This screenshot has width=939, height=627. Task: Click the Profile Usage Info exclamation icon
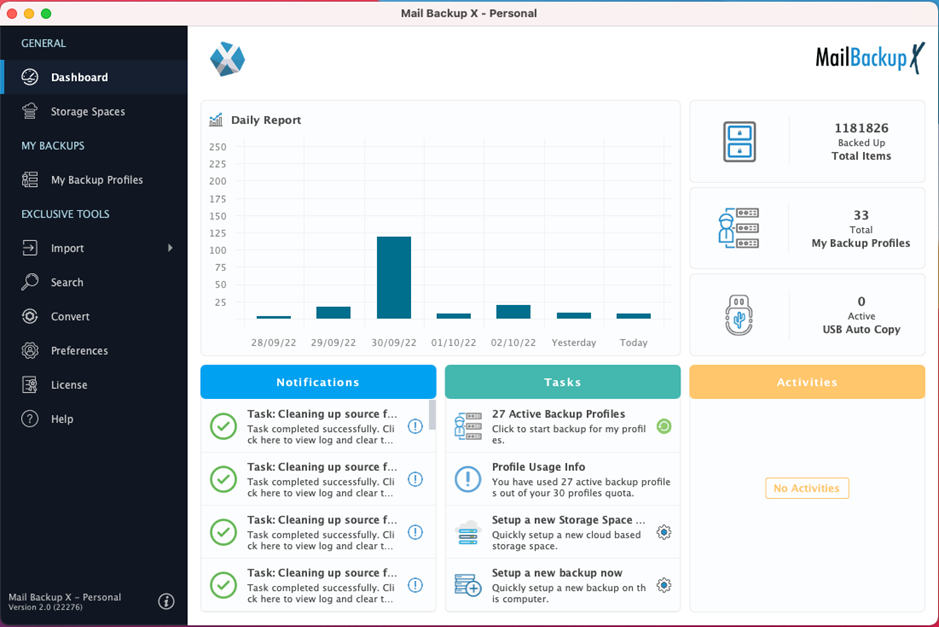468,480
